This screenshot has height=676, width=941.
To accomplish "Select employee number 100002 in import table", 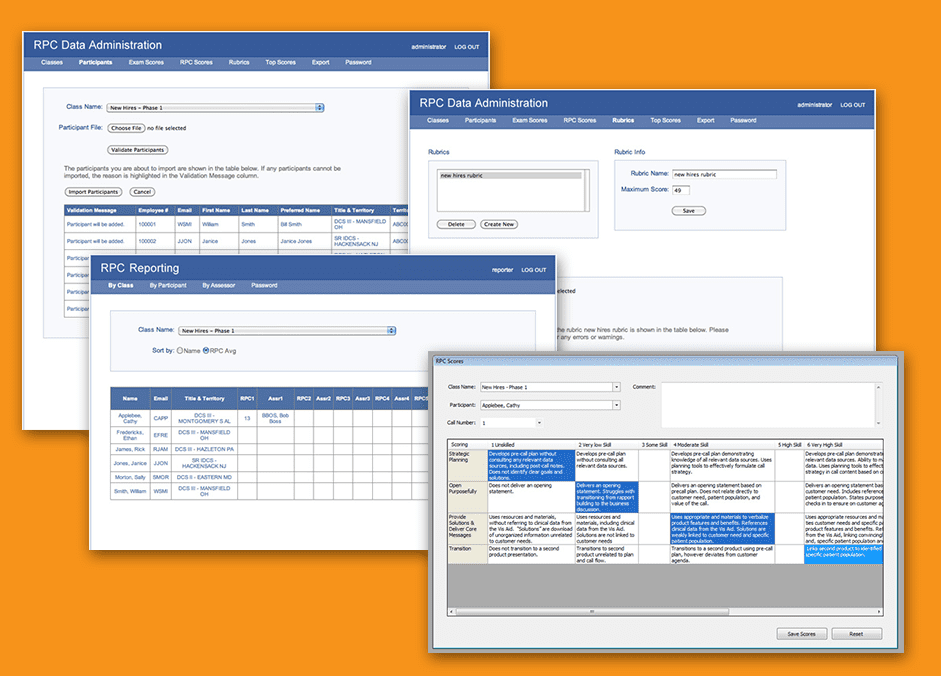I will (147, 241).
